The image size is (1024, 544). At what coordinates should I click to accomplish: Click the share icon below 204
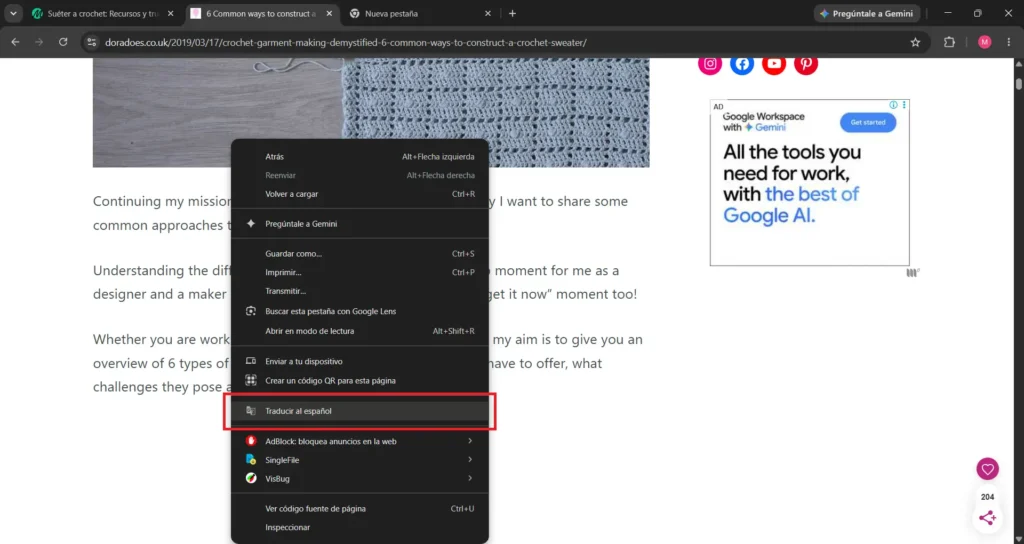987,518
